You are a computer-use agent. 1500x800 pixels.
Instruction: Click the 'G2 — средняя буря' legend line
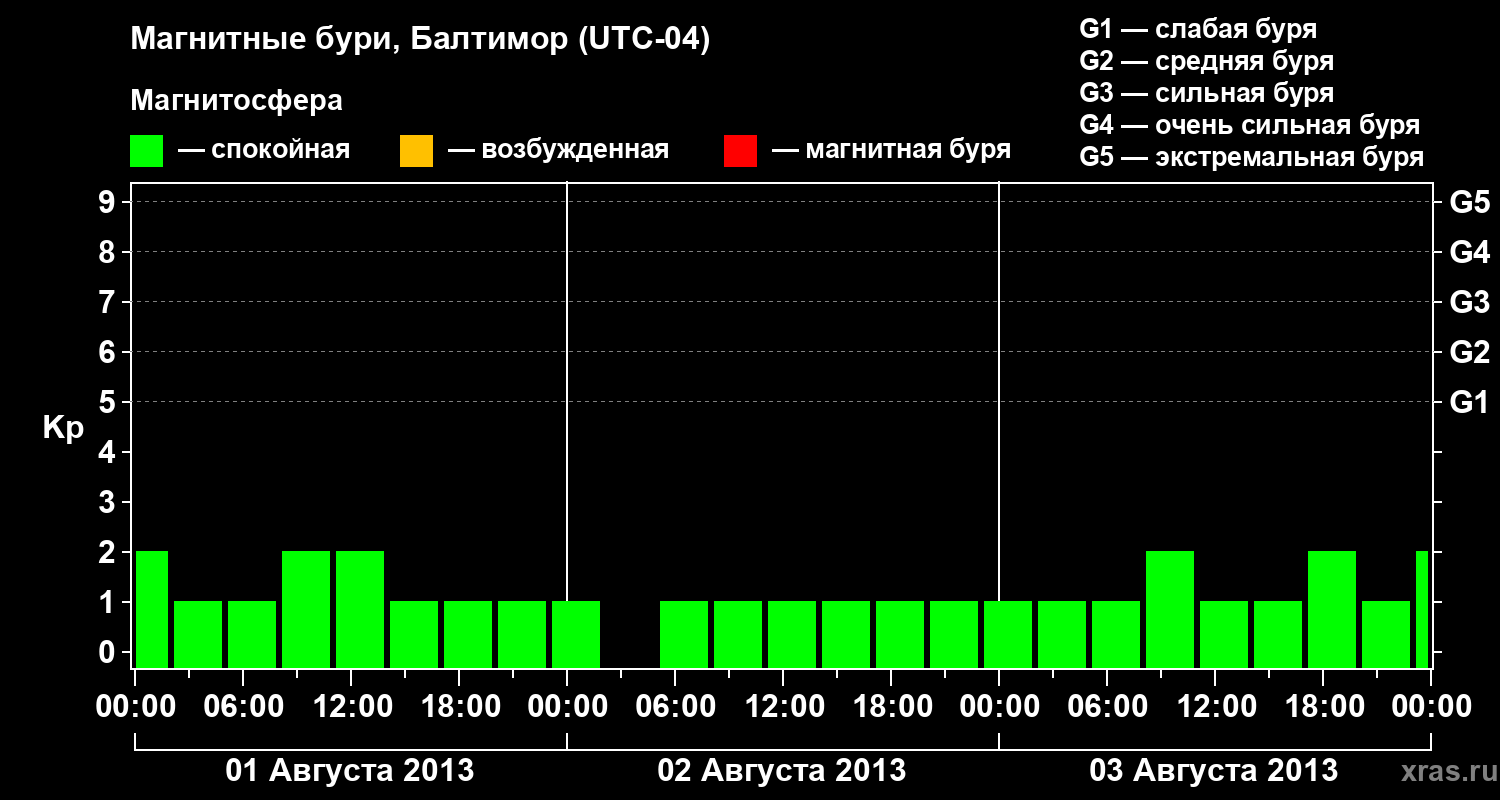coord(1207,61)
